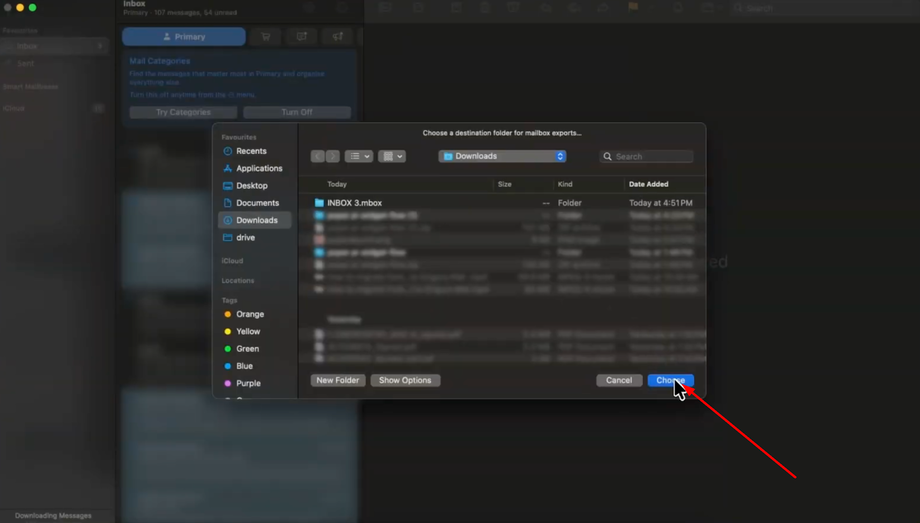Select Downloads in the dialog sidebar

255,220
